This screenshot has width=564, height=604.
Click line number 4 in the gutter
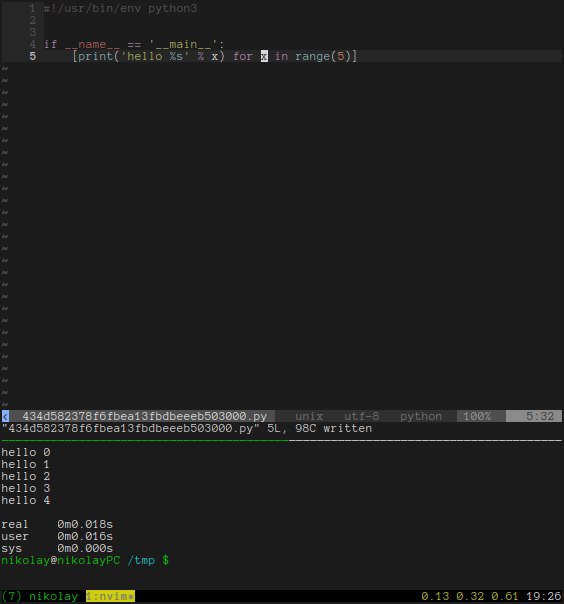click(x=32, y=44)
